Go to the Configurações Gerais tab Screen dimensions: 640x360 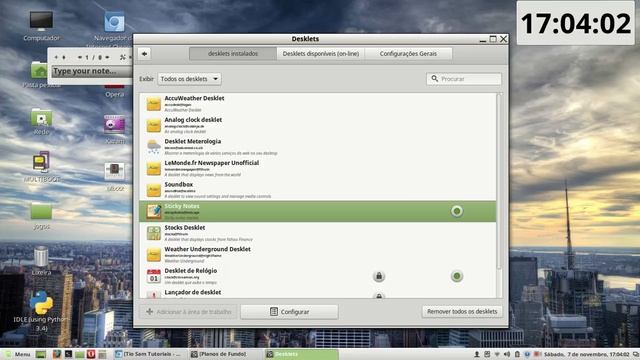408,53
